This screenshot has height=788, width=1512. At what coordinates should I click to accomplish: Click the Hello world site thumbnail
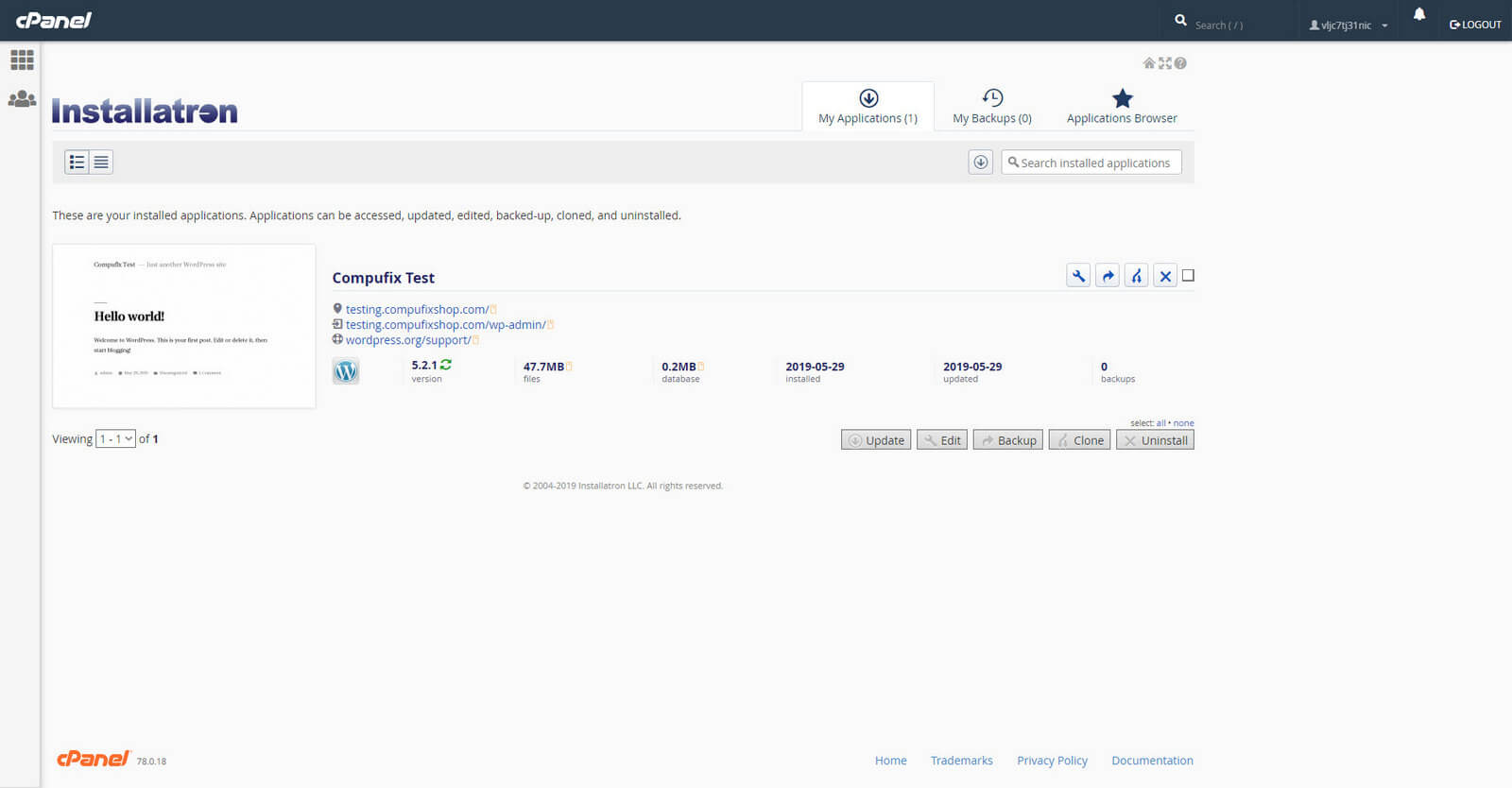[184, 326]
